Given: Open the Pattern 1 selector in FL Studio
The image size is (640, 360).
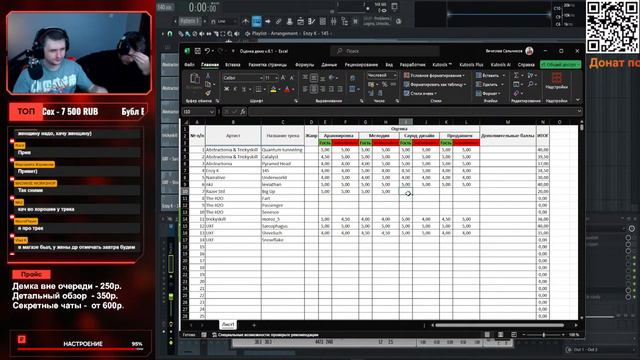Looking at the screenshot, I should [189, 21].
